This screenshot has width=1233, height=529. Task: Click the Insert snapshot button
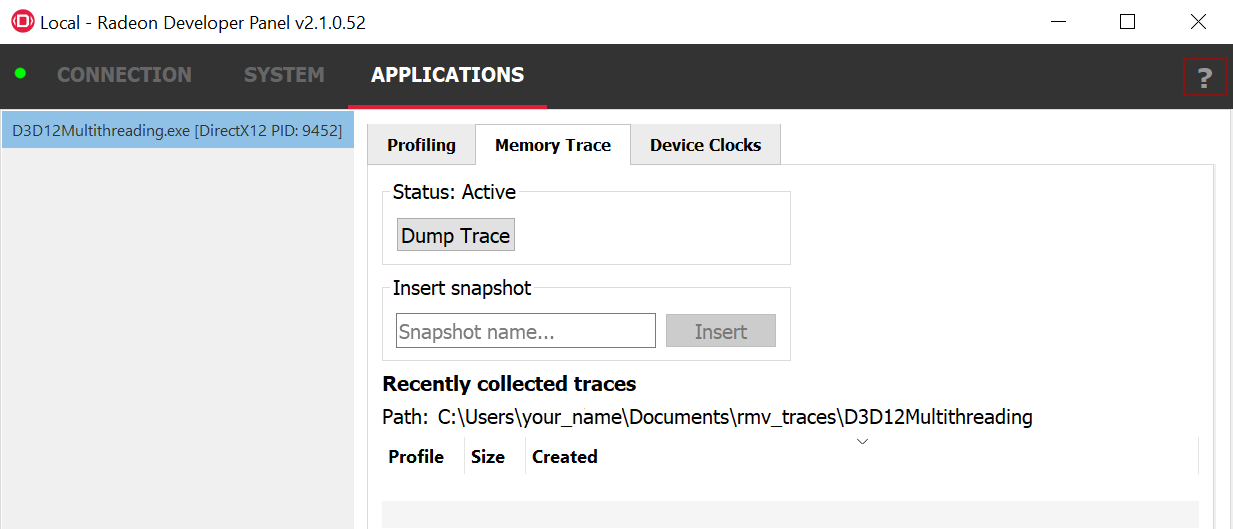720,331
